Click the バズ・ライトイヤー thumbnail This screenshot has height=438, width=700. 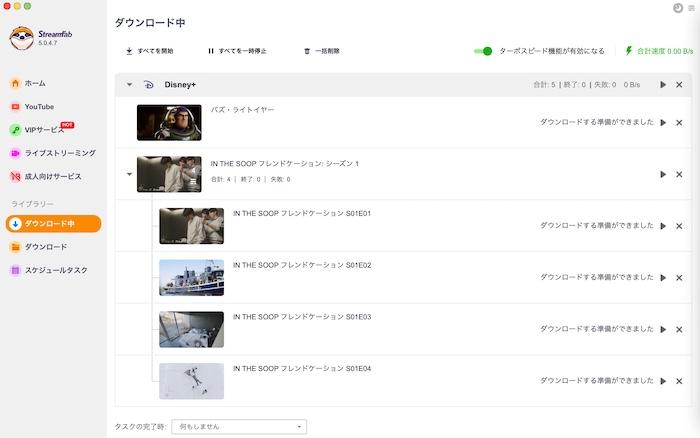[x=169, y=122]
